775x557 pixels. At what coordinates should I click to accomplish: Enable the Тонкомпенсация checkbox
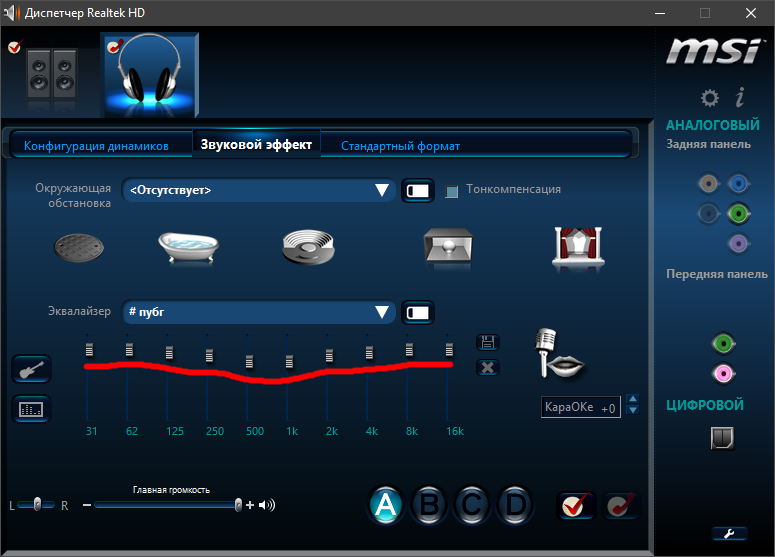(x=451, y=191)
